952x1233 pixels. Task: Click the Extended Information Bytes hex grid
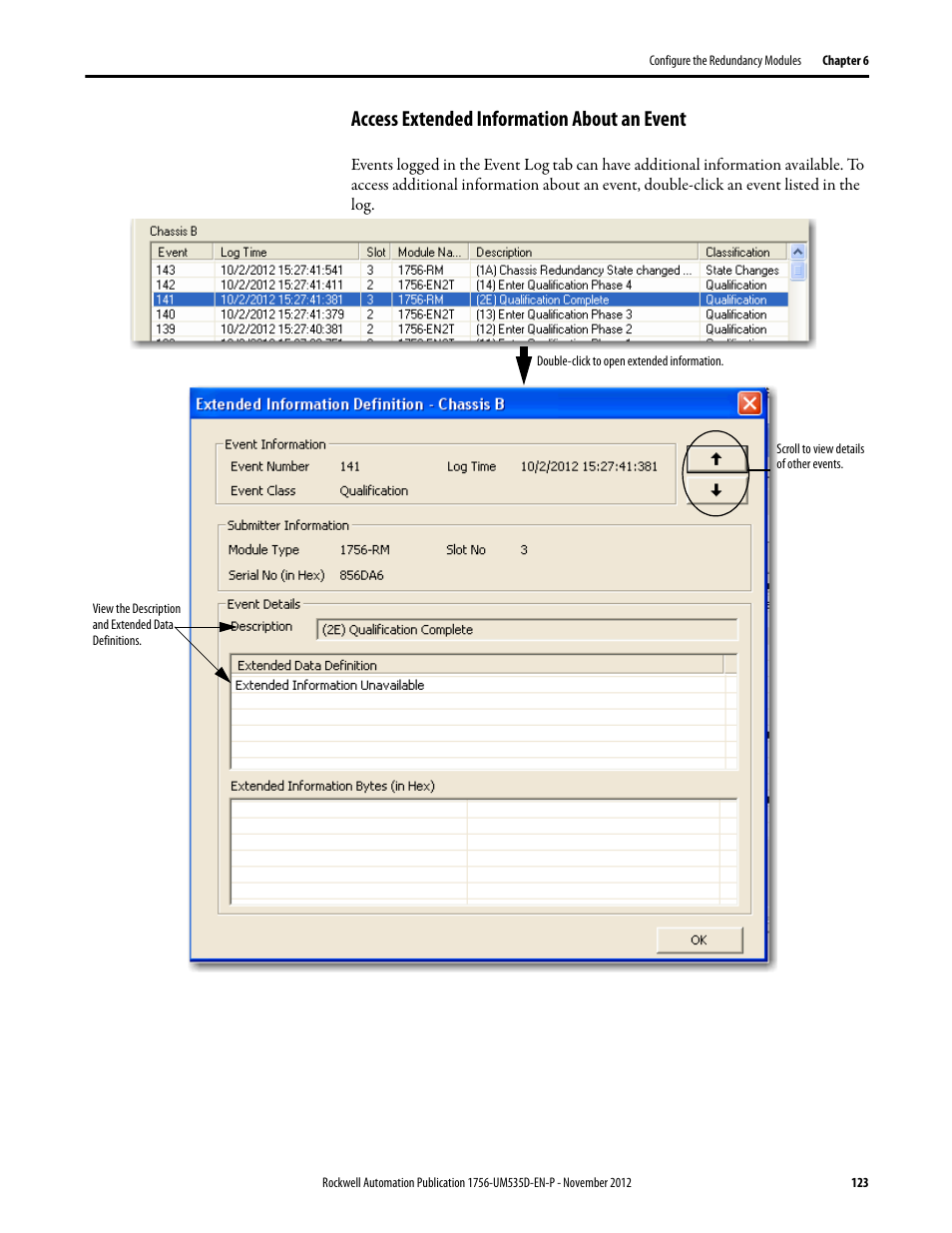click(x=484, y=852)
